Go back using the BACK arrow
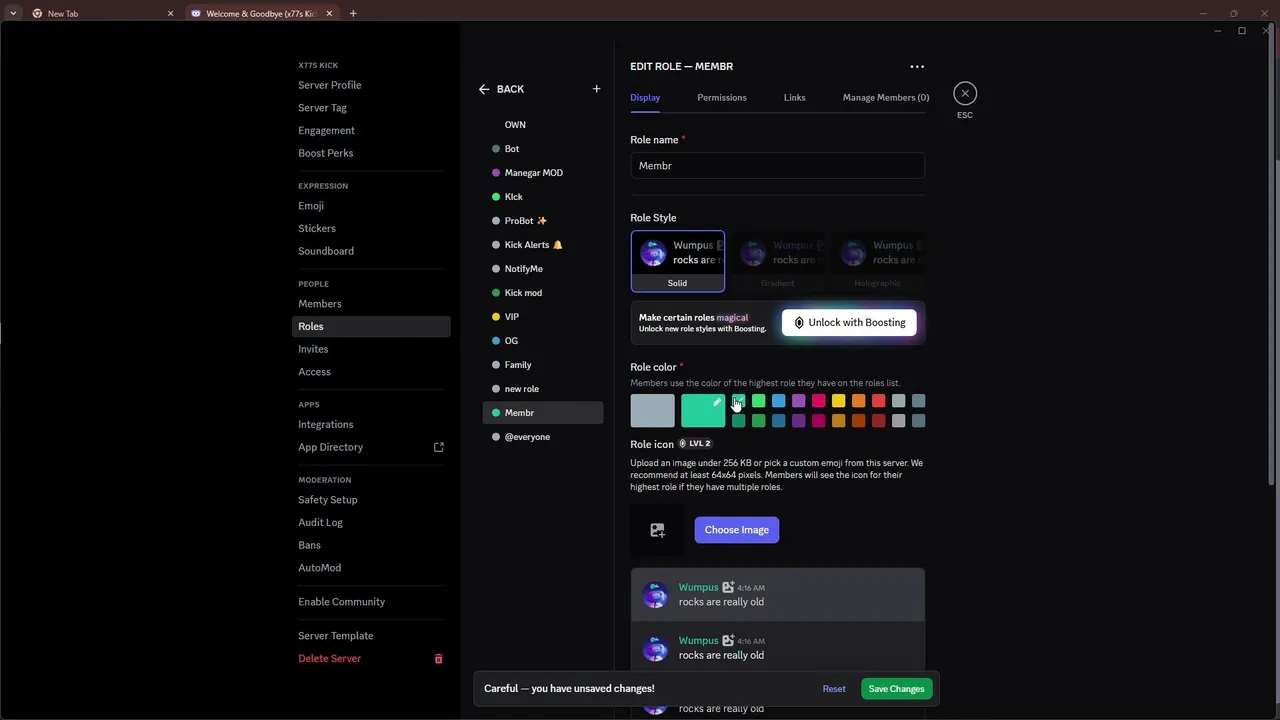This screenshot has width=1280, height=720. point(501,89)
